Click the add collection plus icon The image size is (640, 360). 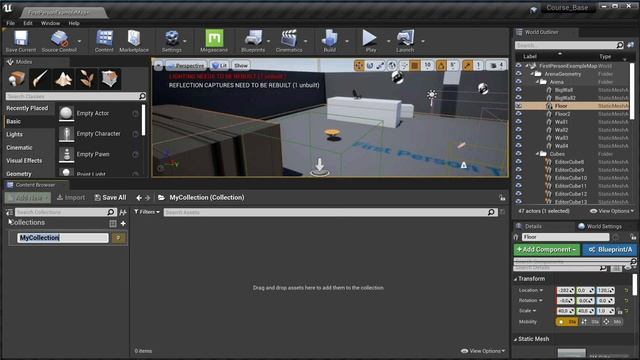pos(123,223)
